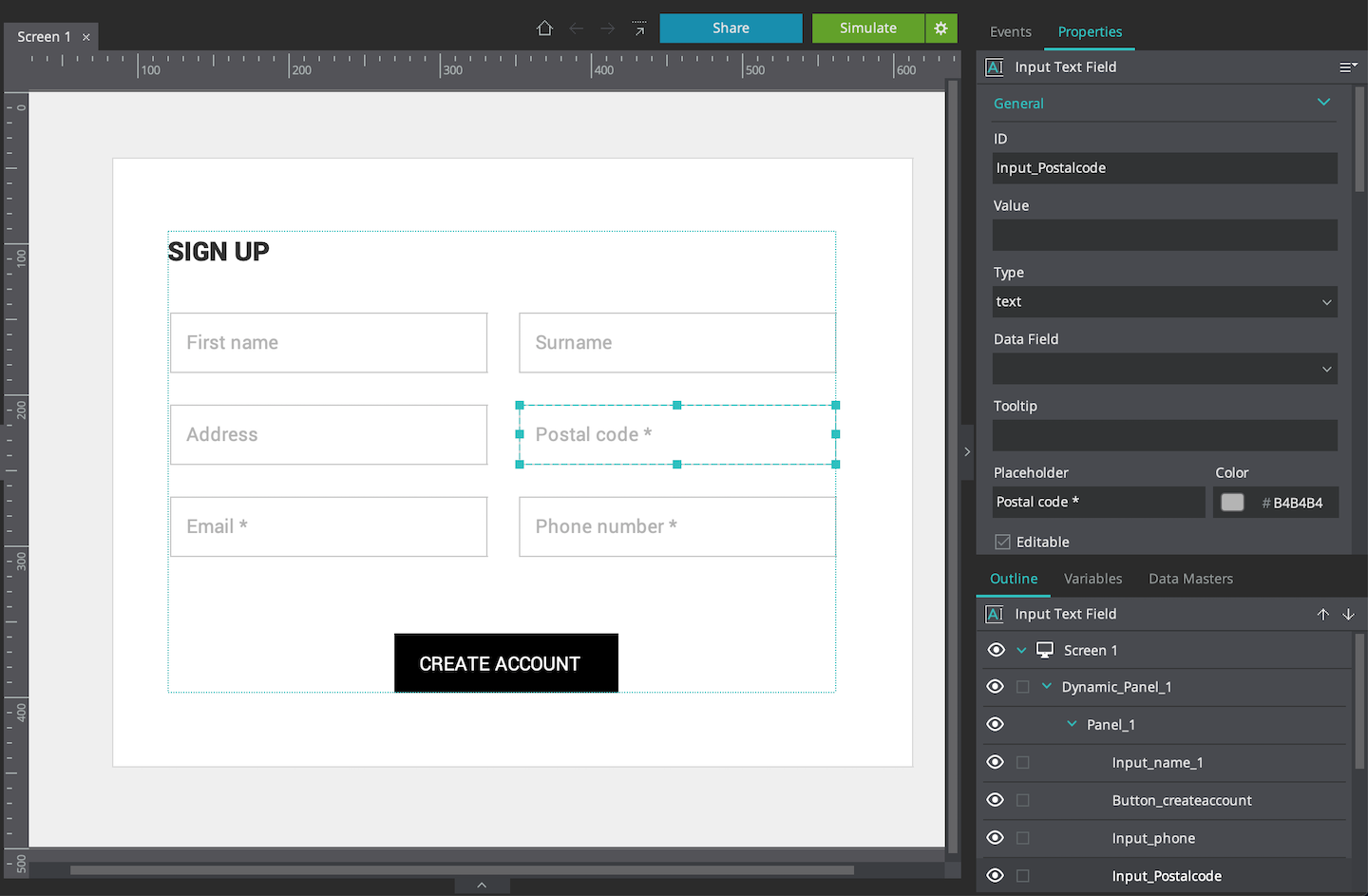This screenshot has width=1368, height=896.
Task: Click the Home icon in the toolbar
Action: point(544,29)
